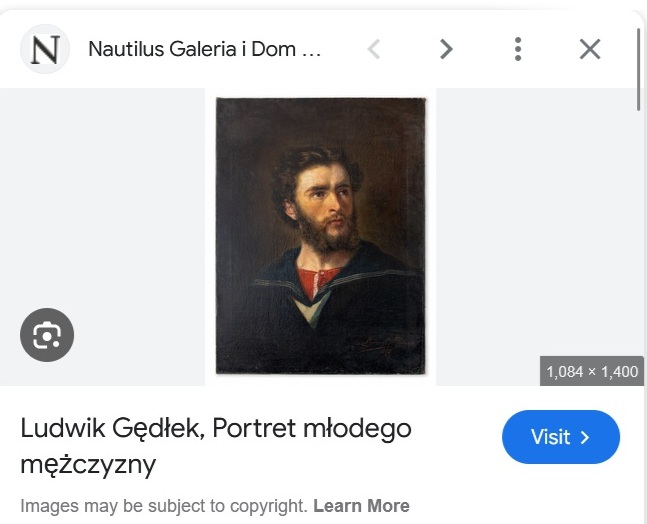Click the 1,084 × 1,400 dimensions badge
This screenshot has width=647, height=524.
tap(592, 371)
